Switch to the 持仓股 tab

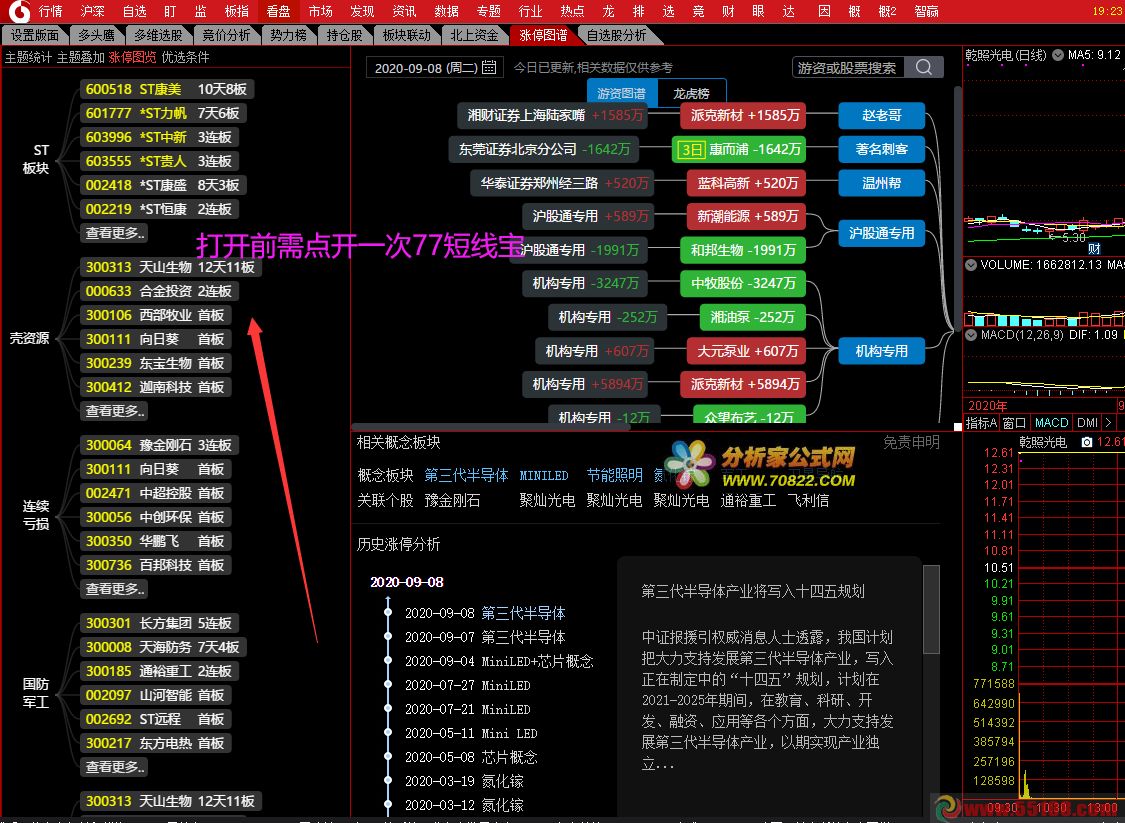click(x=344, y=35)
